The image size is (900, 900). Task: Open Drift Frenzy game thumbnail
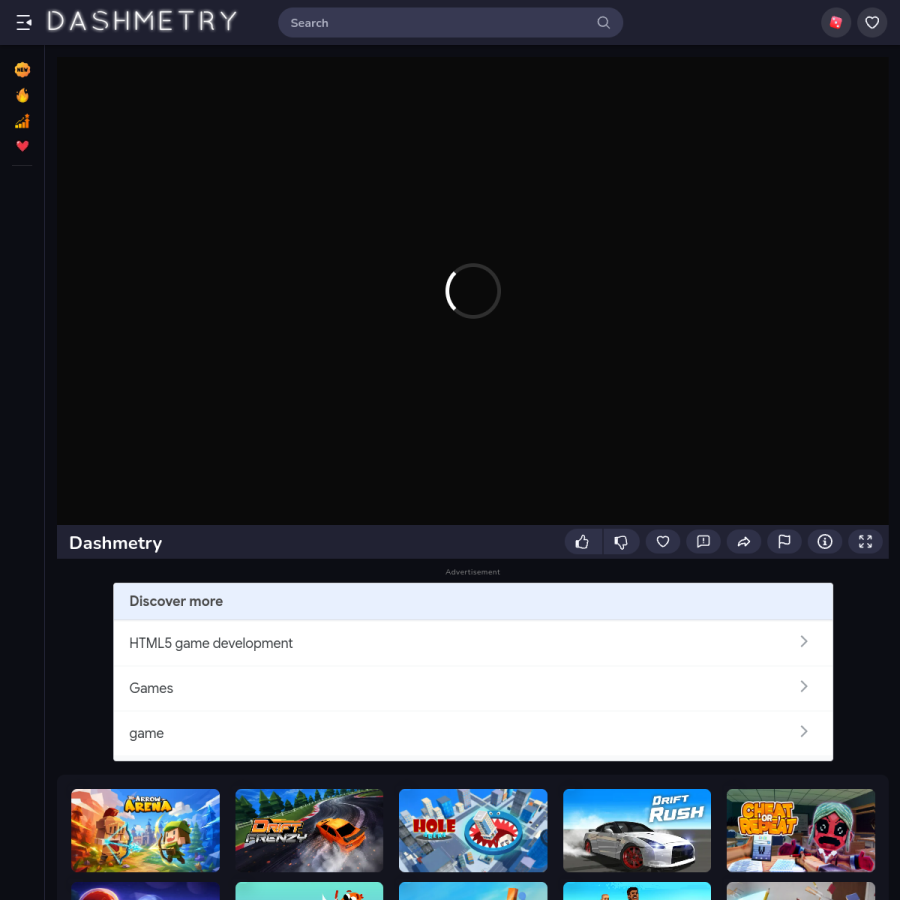[309, 831]
